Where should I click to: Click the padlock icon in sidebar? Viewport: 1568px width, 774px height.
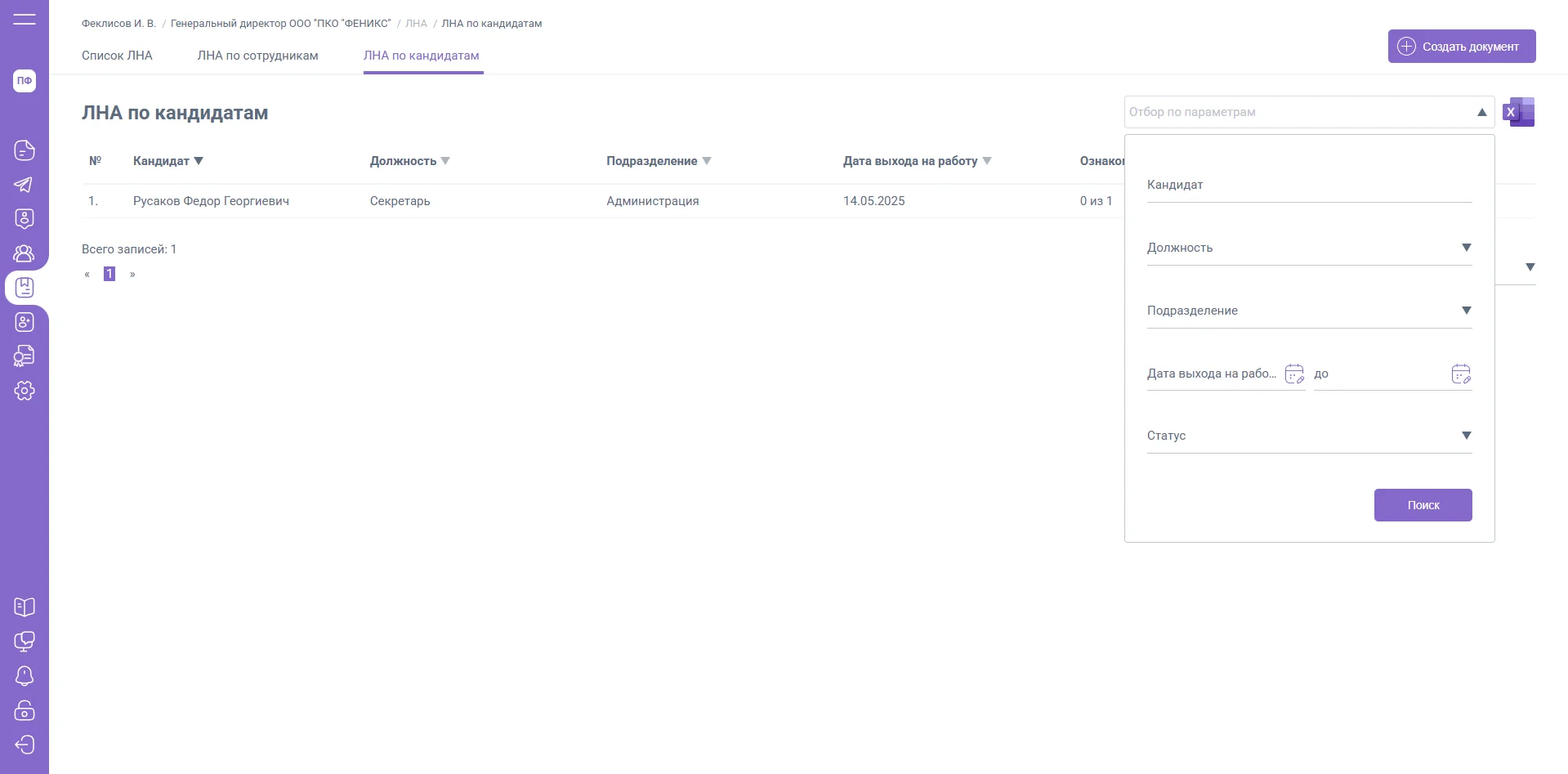click(25, 710)
